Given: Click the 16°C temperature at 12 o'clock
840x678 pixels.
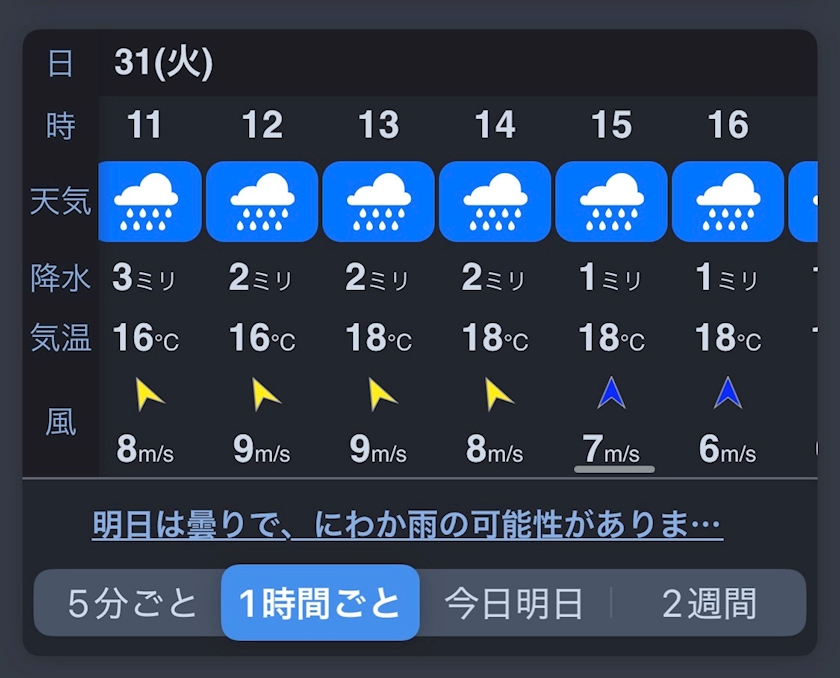Looking at the screenshot, I should coord(262,339).
